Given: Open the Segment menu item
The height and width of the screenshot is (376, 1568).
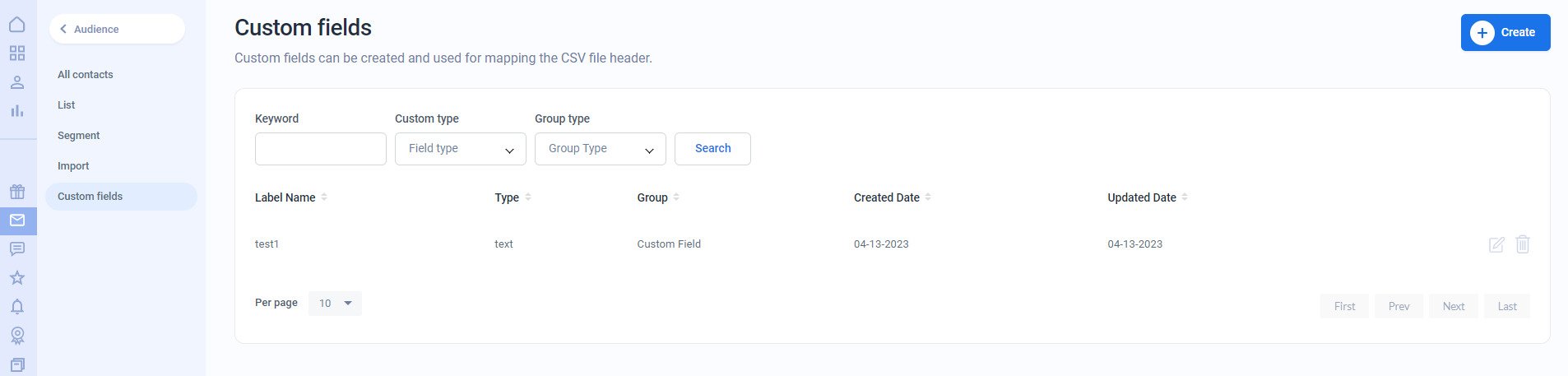Looking at the screenshot, I should (x=79, y=136).
